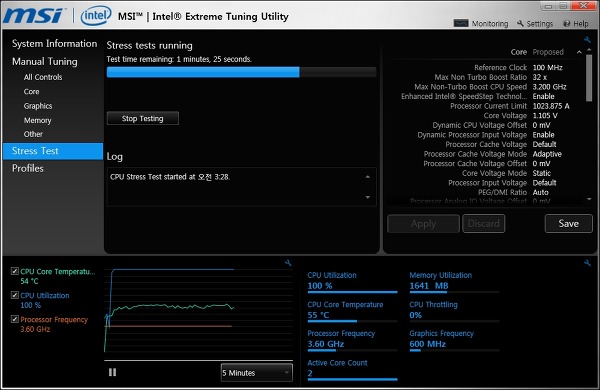
Task: Close the Extreme Tuning Utility window
Action: coord(584,5)
